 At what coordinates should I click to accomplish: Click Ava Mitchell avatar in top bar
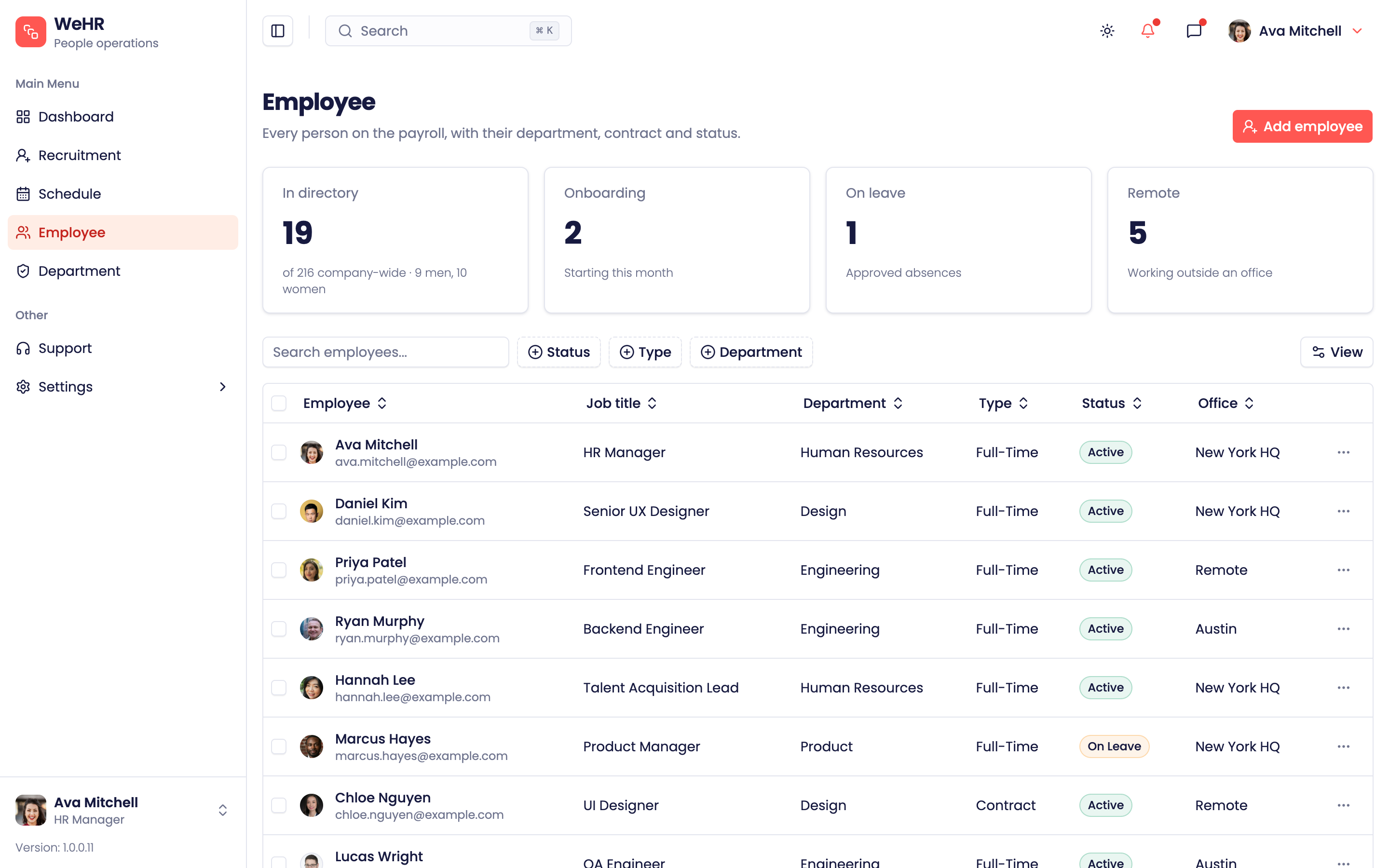(x=1239, y=31)
